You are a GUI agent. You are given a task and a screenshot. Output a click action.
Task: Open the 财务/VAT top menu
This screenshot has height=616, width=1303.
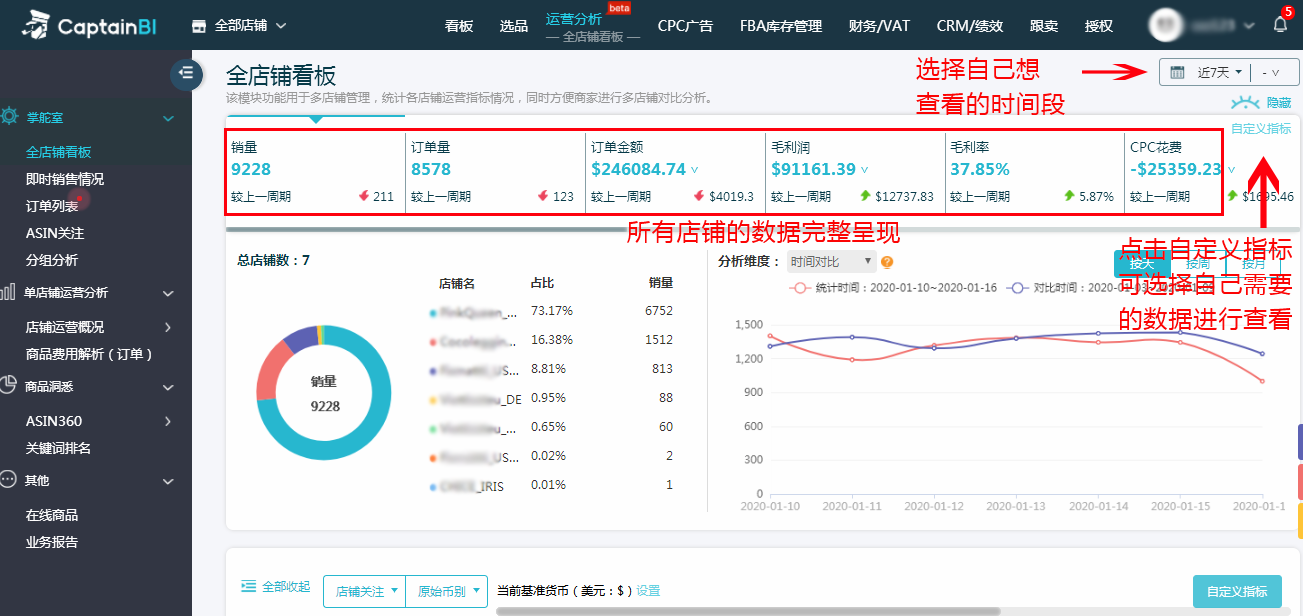(879, 26)
